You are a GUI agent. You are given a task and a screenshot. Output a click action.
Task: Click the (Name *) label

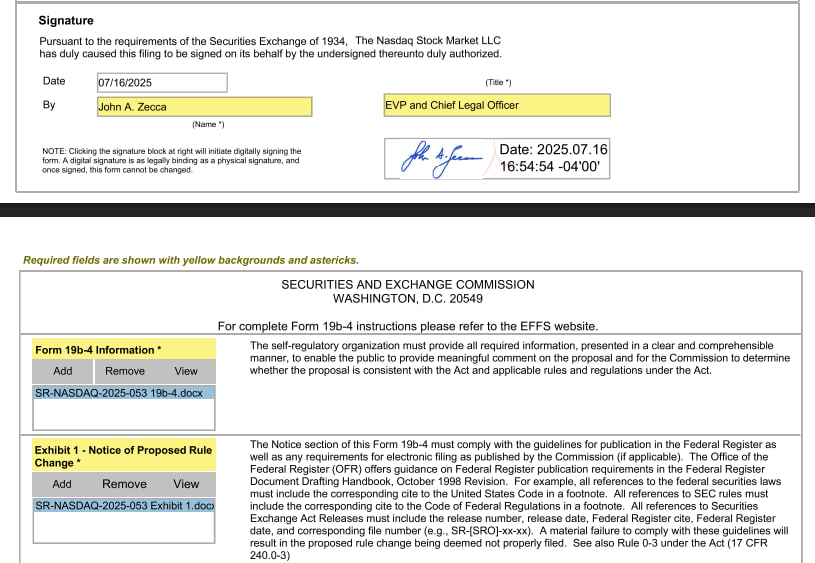[x=208, y=124]
